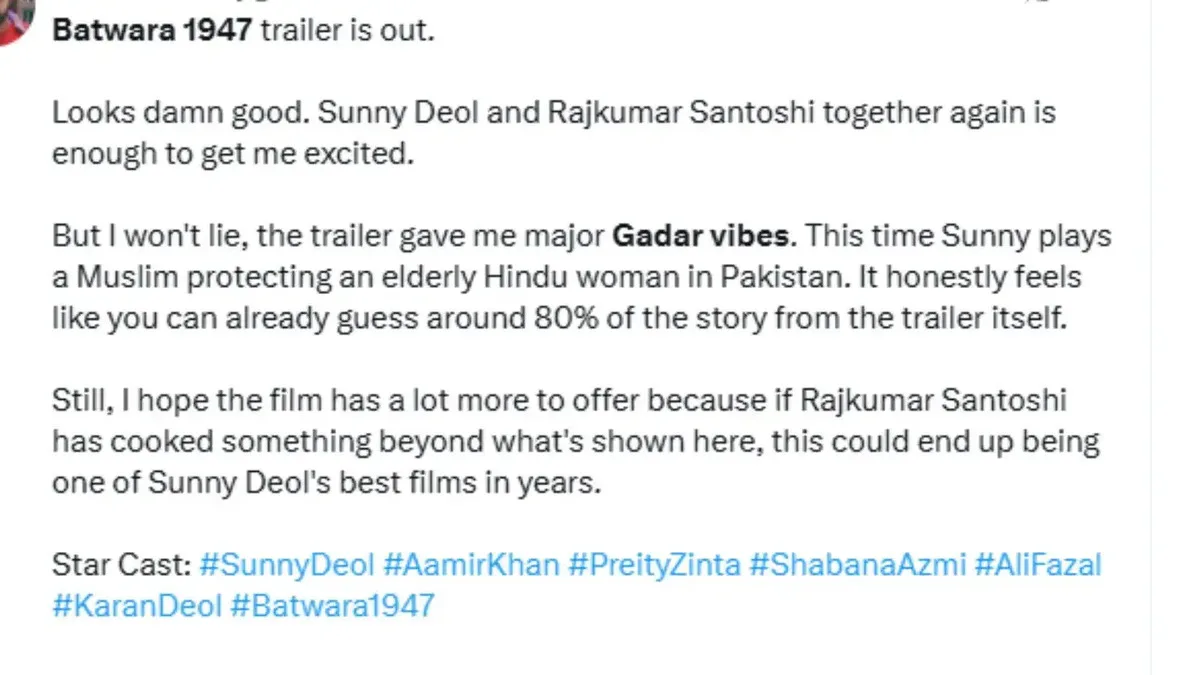Select the #AliFazal hashtag
Screen dimensions: 1200x675
click(x=1038, y=566)
